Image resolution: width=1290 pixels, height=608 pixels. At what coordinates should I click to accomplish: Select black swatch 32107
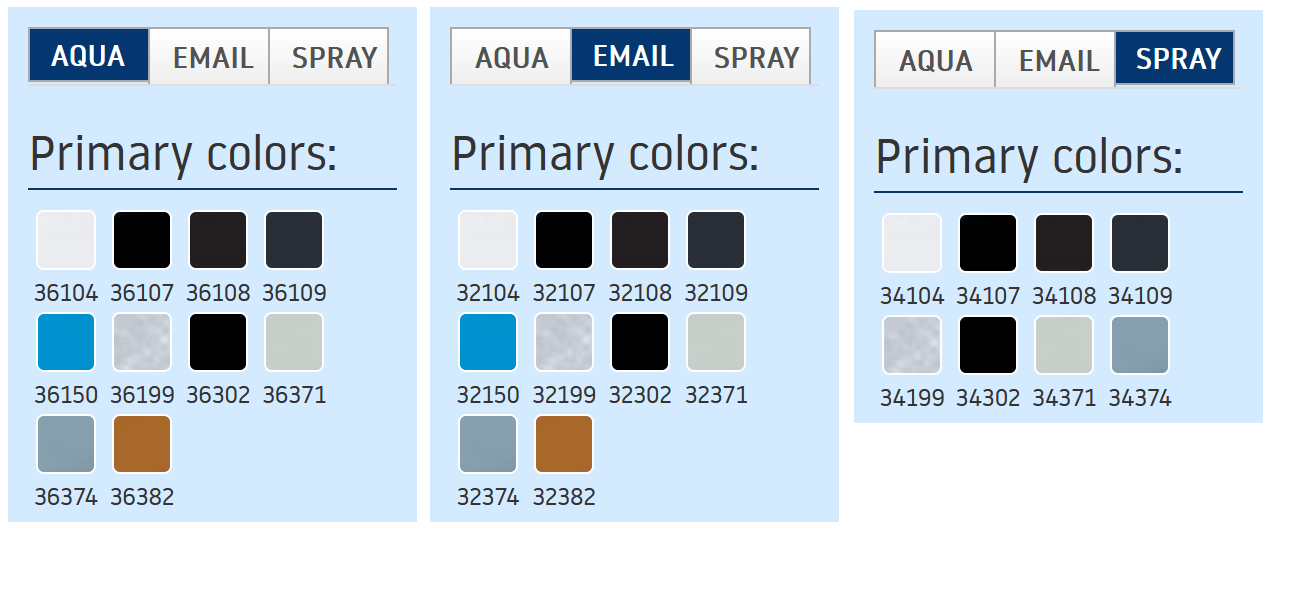pyautogui.click(x=564, y=240)
